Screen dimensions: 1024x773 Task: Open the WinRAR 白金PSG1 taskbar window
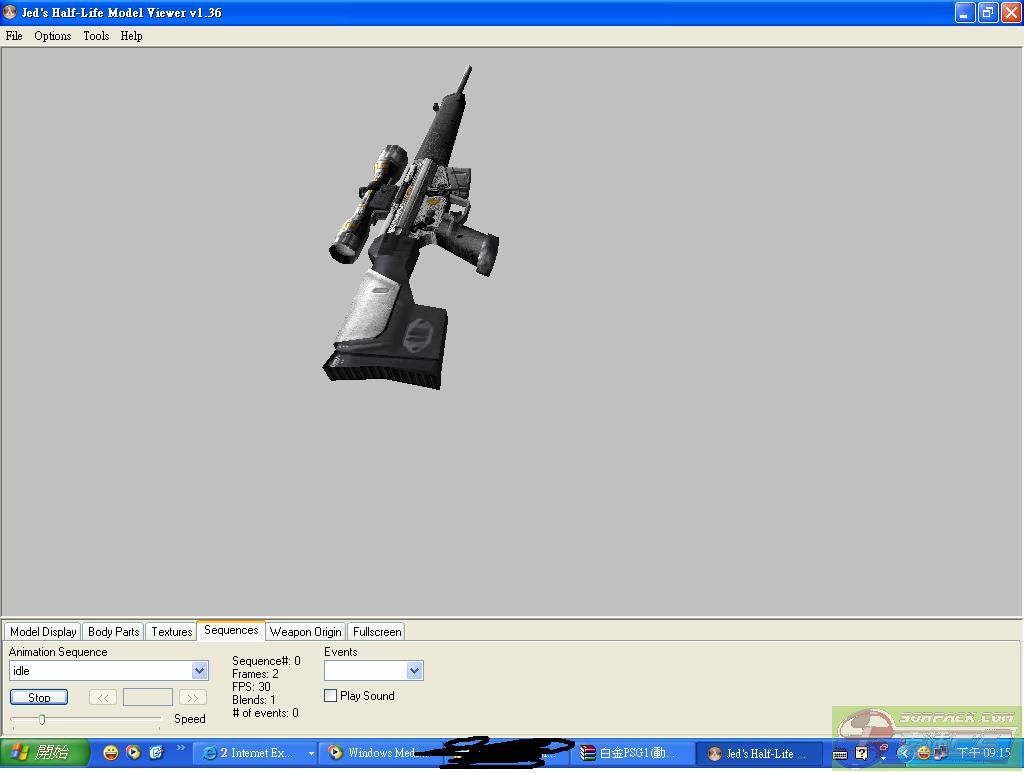(x=630, y=753)
